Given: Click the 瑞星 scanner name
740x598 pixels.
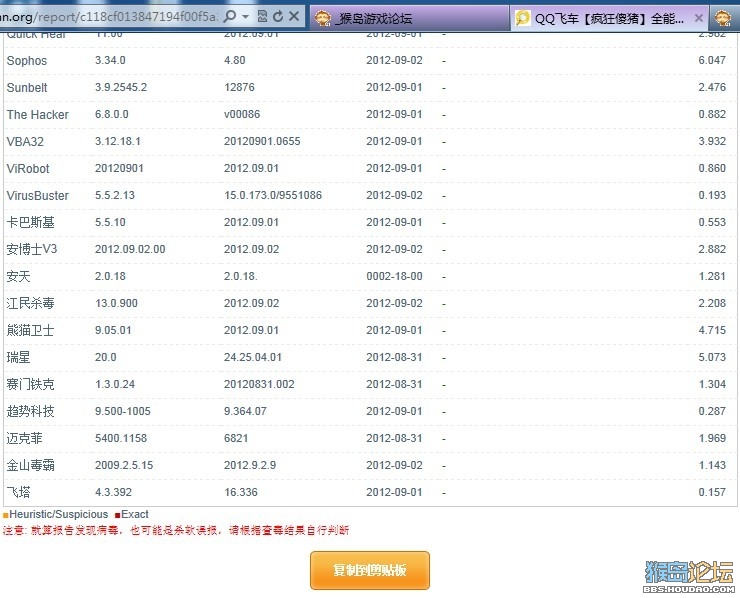Looking at the screenshot, I should click(18, 357).
